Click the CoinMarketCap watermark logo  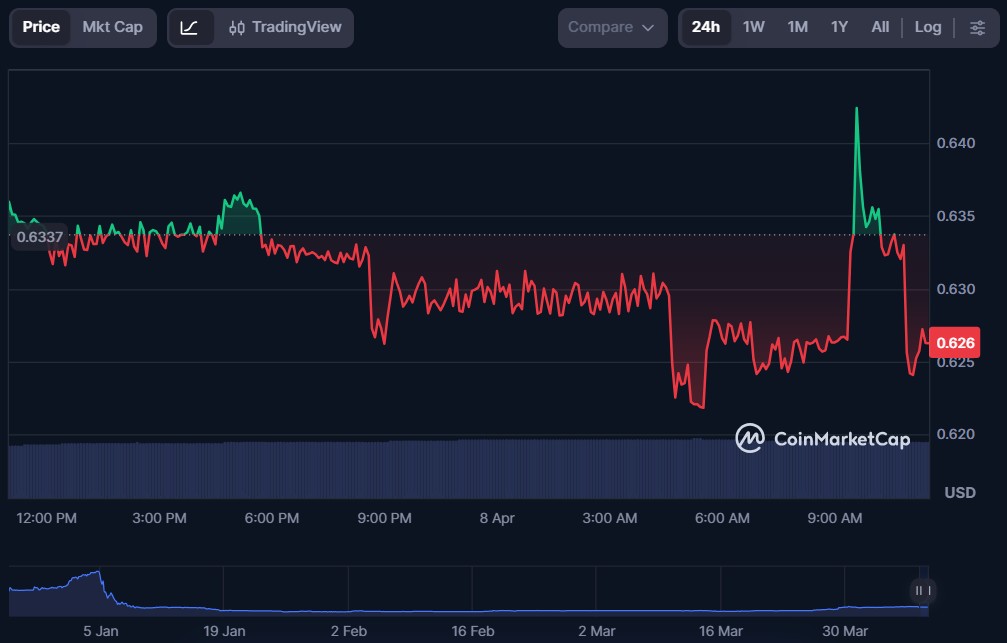pos(822,438)
